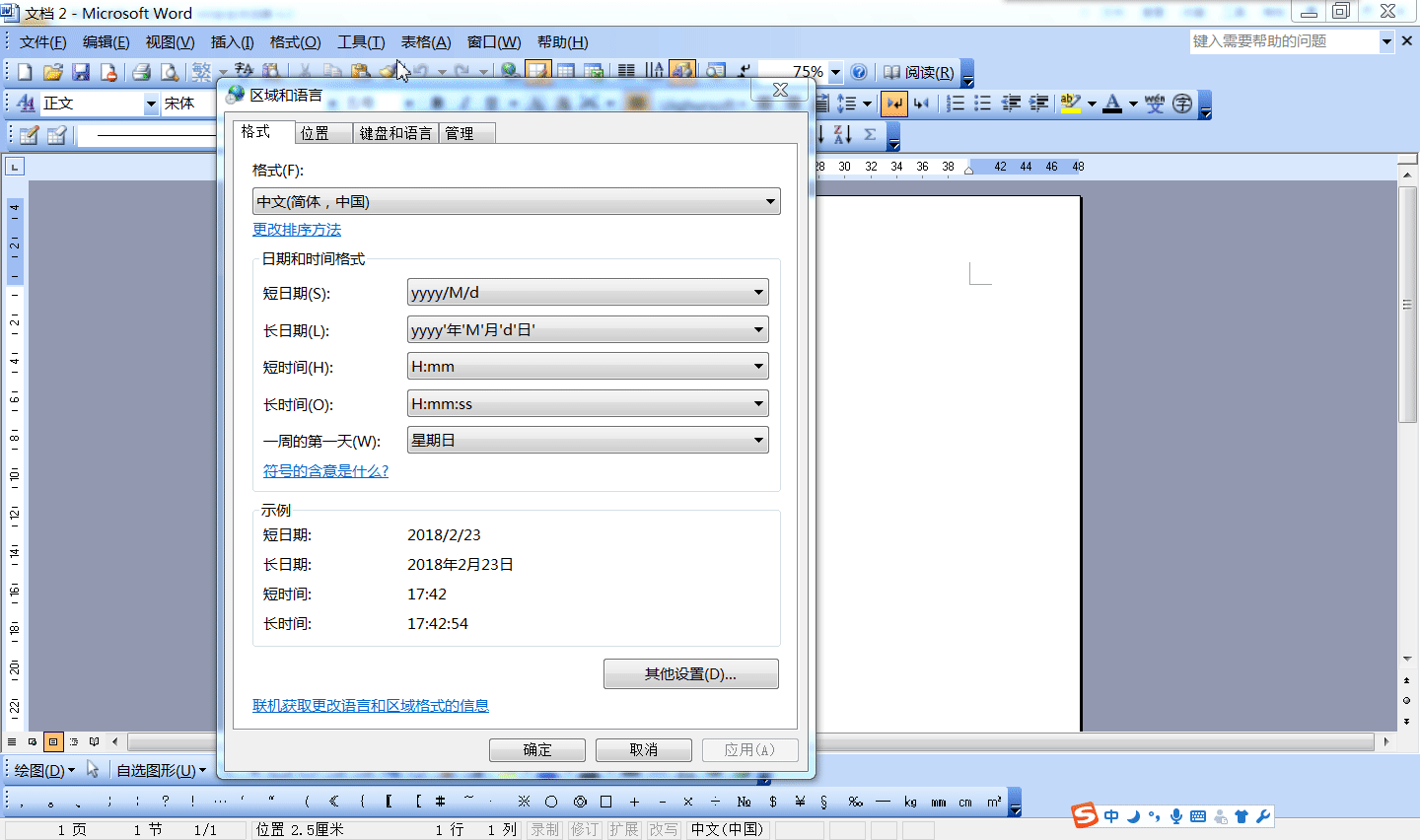Image resolution: width=1420 pixels, height=840 pixels.
Task: Sort descending with the Z-A icon
Action: point(842,135)
